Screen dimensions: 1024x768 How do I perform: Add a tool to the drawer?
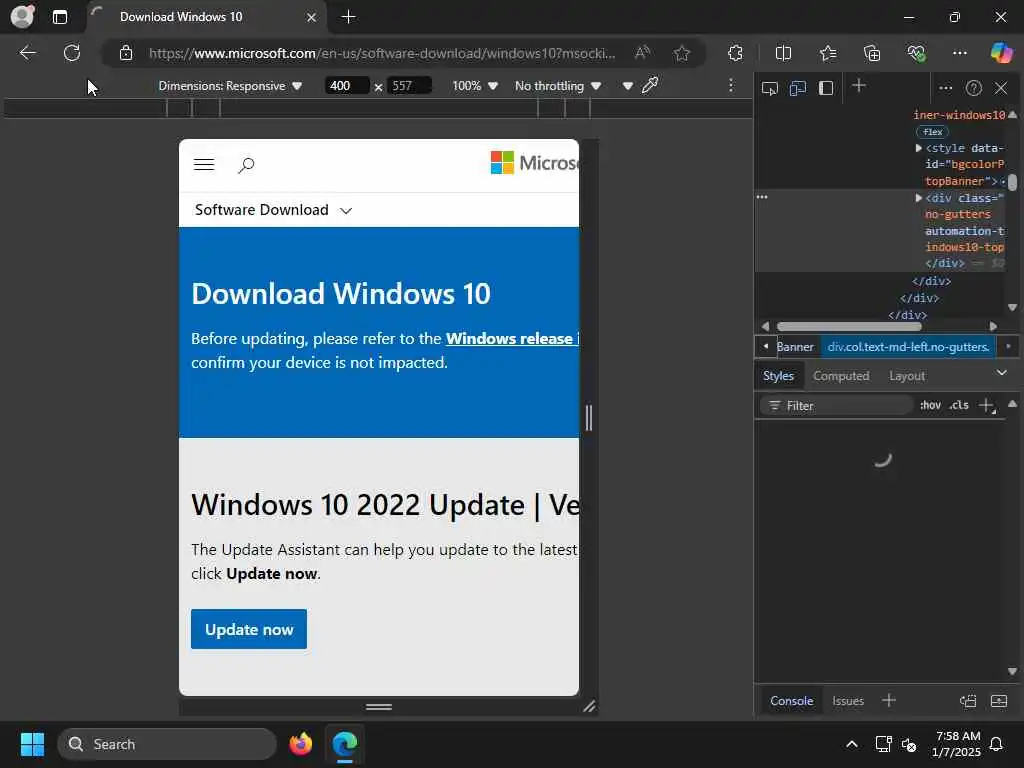coord(889,701)
